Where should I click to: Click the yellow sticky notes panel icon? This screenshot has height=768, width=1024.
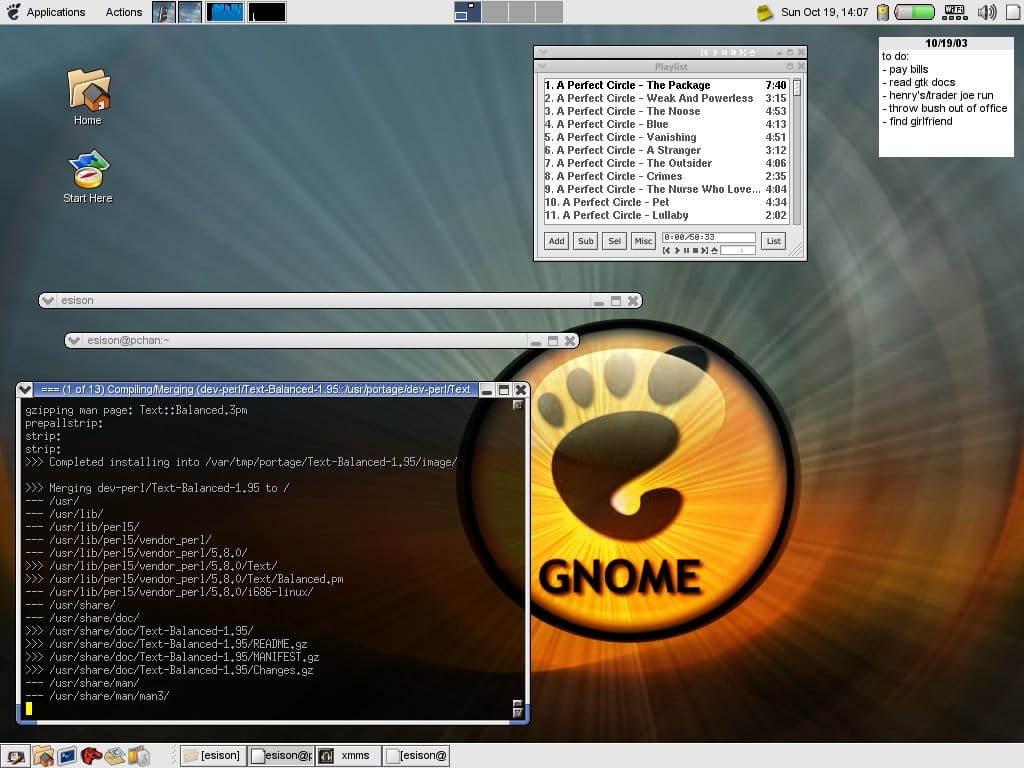click(765, 12)
